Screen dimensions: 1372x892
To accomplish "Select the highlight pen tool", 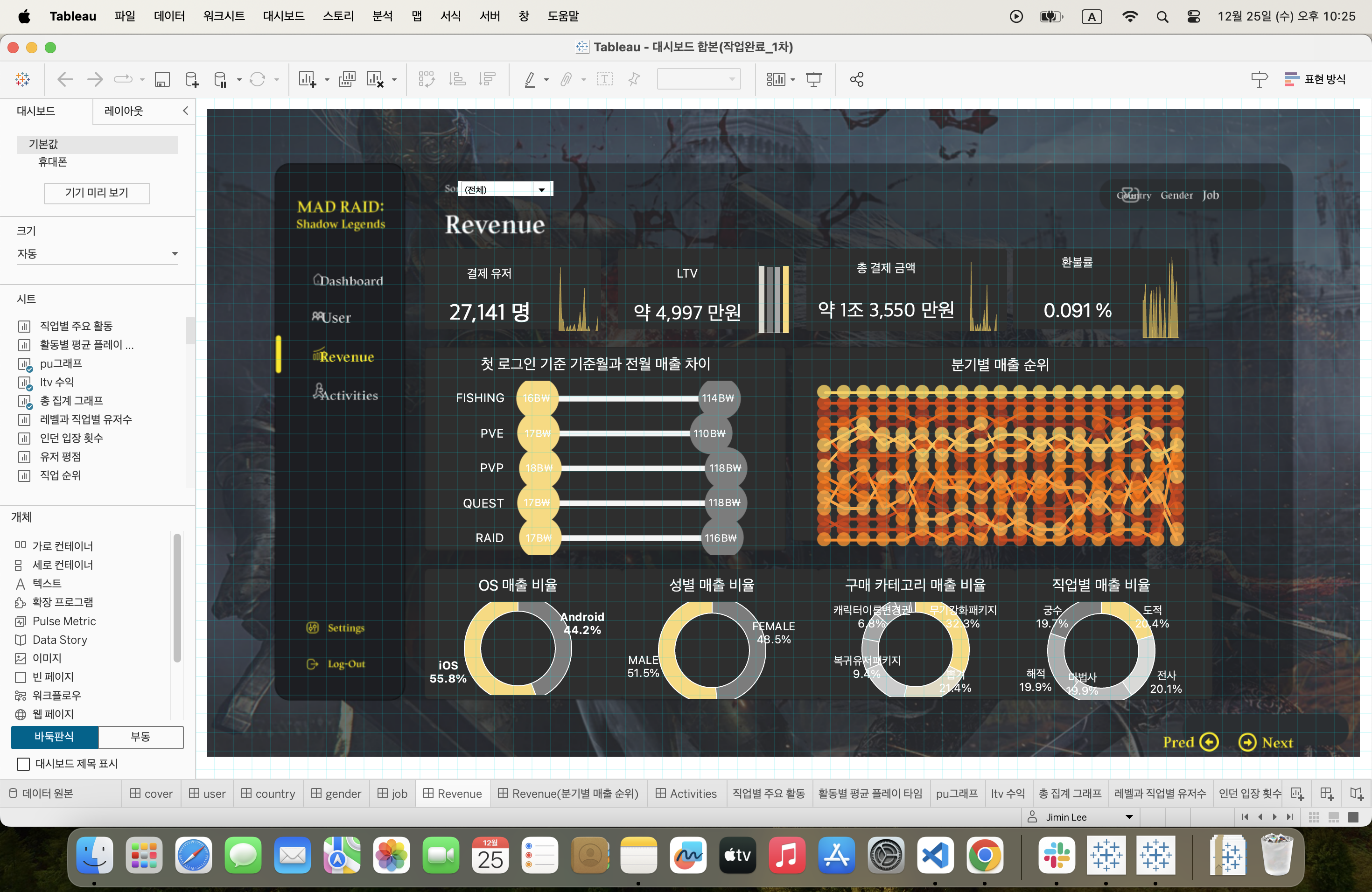I will point(529,79).
